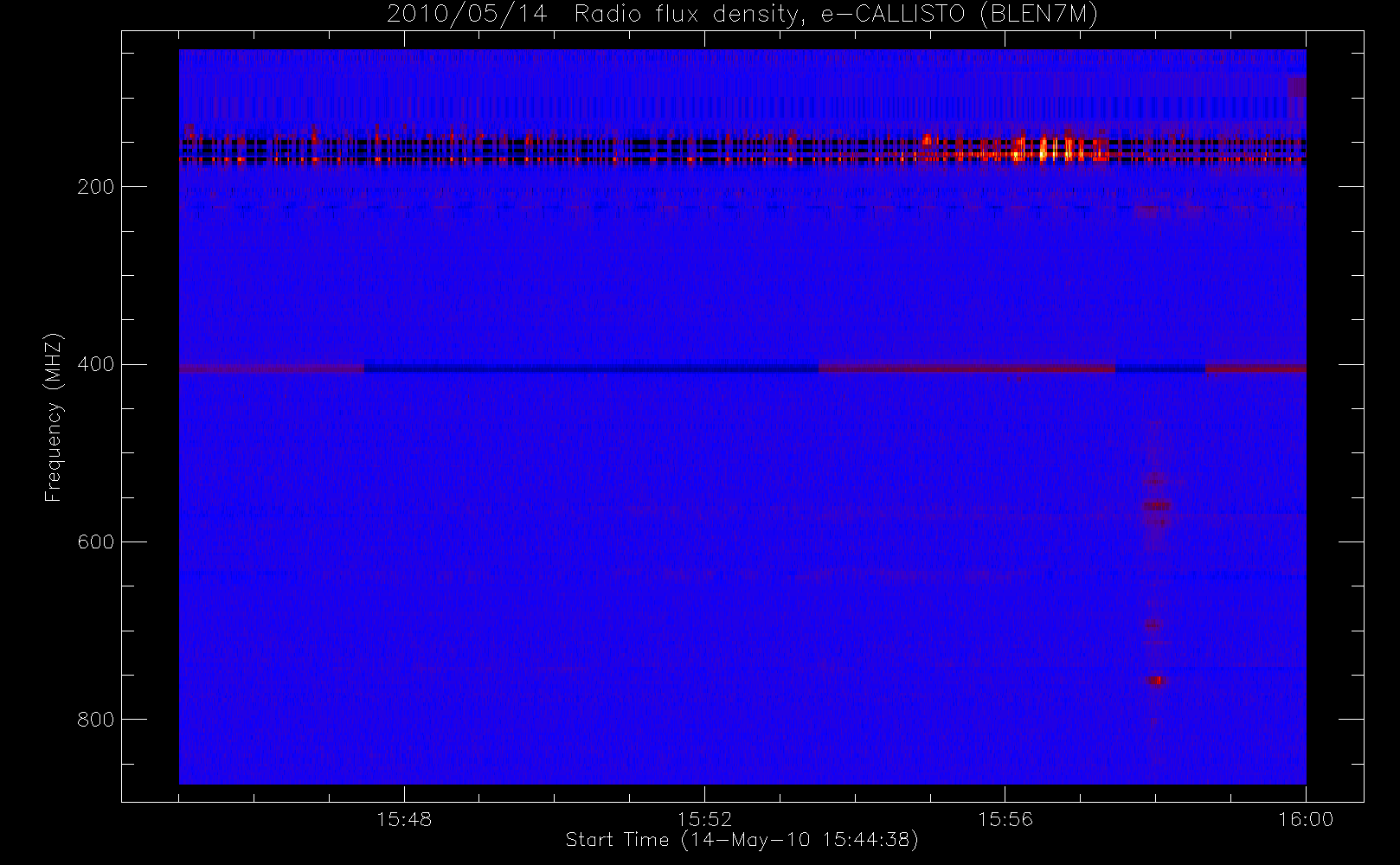
Task: Click the 800 frequency tick label
Action: click(95, 720)
